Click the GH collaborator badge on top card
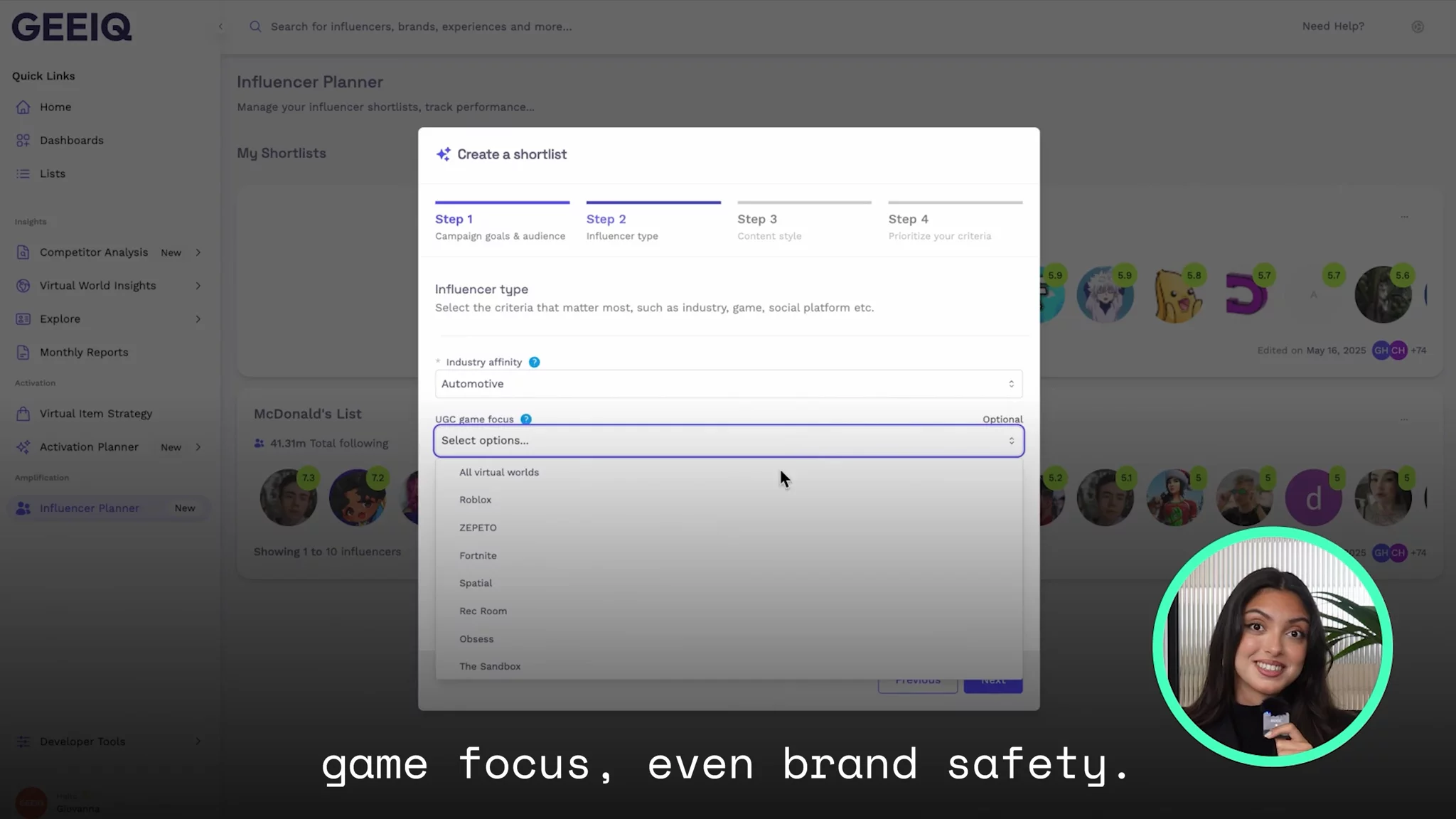The height and width of the screenshot is (819, 1456). point(1381,350)
